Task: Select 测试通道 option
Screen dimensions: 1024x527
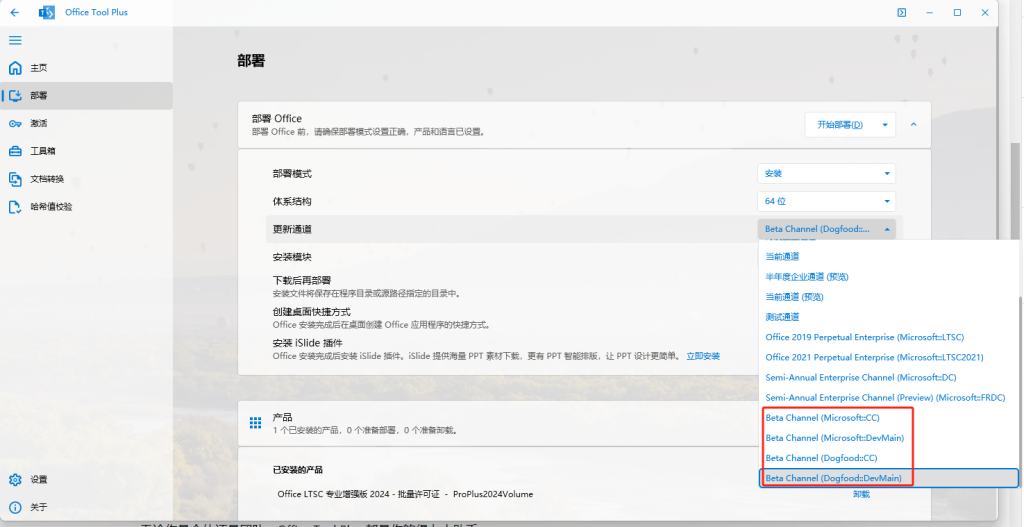Action: click(889, 317)
